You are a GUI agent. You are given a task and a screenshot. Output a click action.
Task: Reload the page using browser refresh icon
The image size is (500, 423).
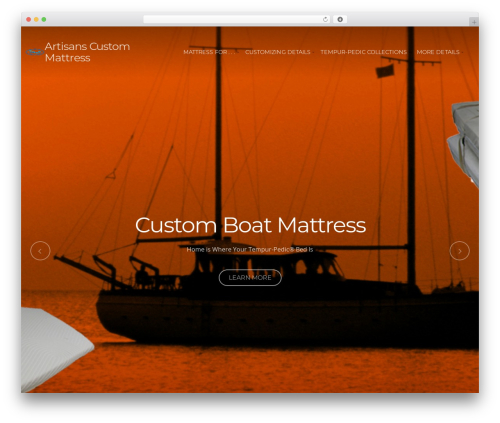tap(325, 20)
